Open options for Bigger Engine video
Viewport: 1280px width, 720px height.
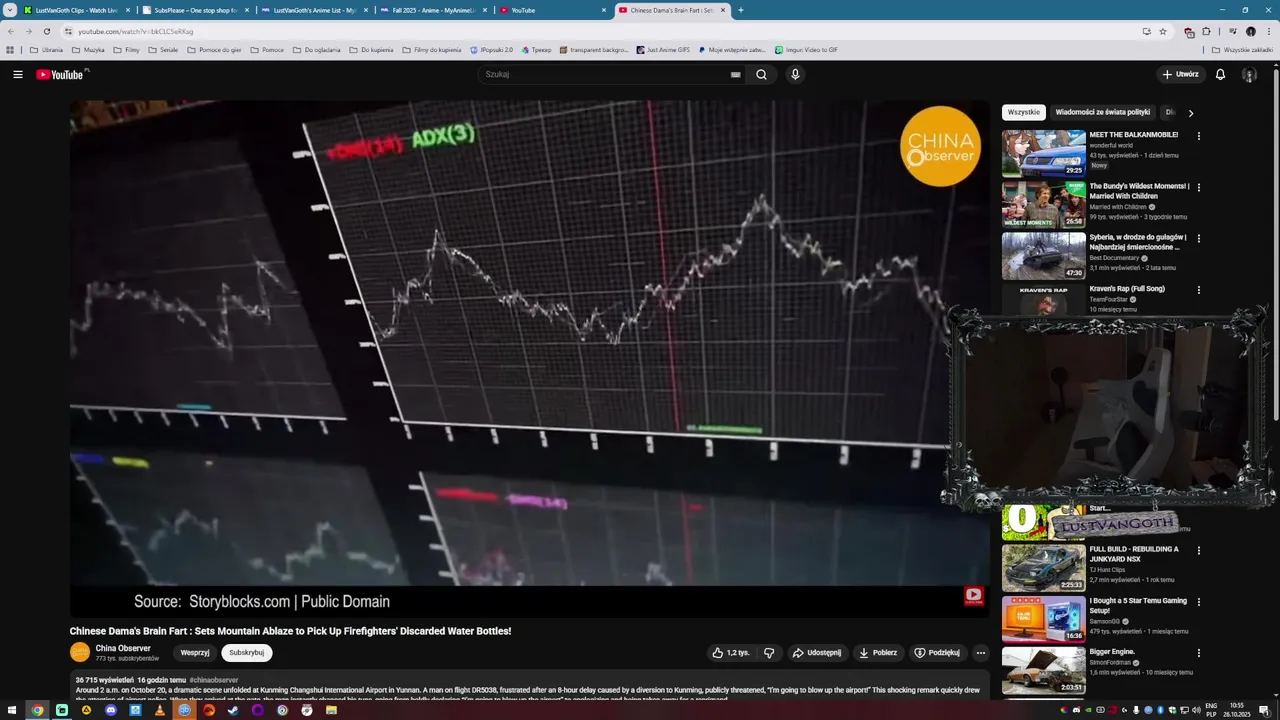(1199, 653)
